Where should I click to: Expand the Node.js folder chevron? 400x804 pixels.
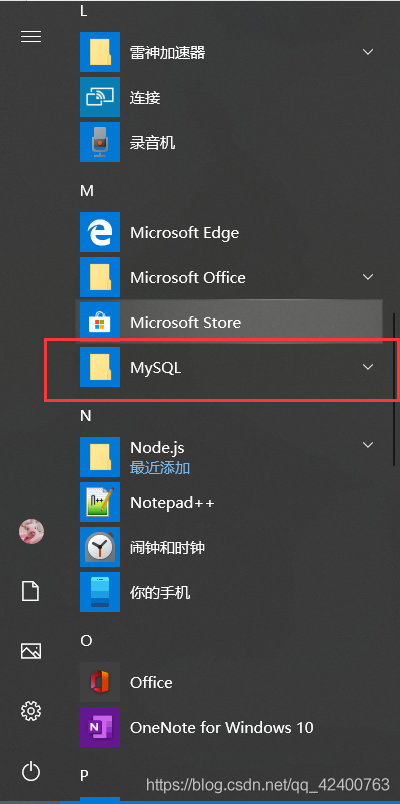click(368, 445)
